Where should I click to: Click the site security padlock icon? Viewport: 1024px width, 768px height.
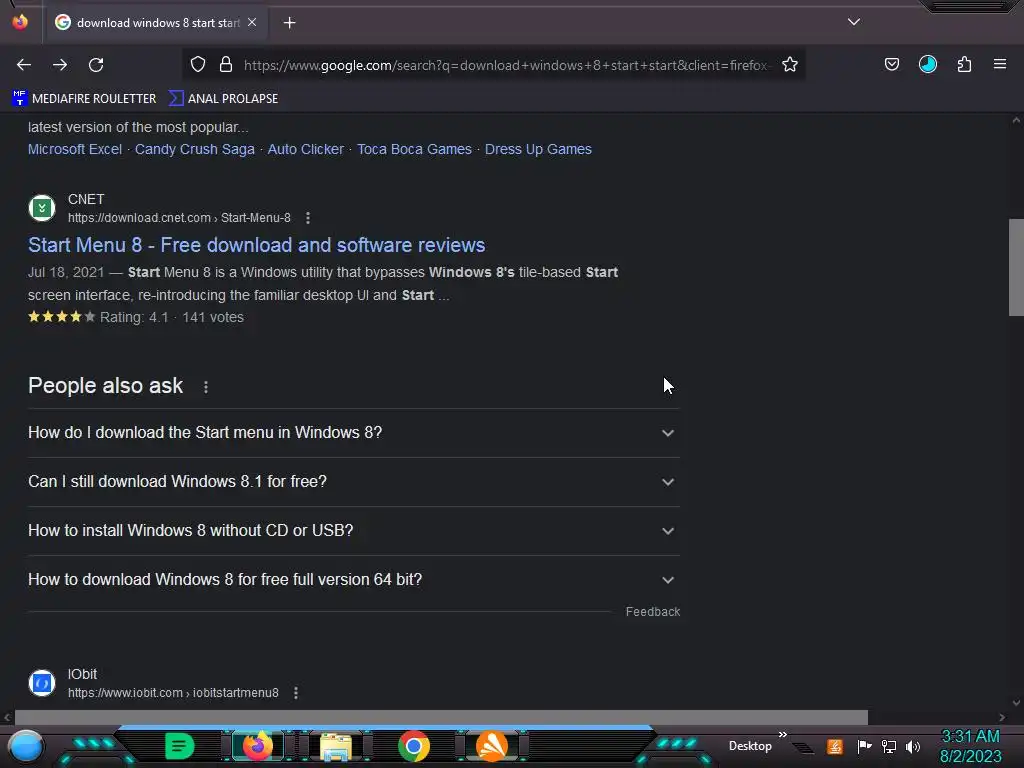pyautogui.click(x=226, y=65)
